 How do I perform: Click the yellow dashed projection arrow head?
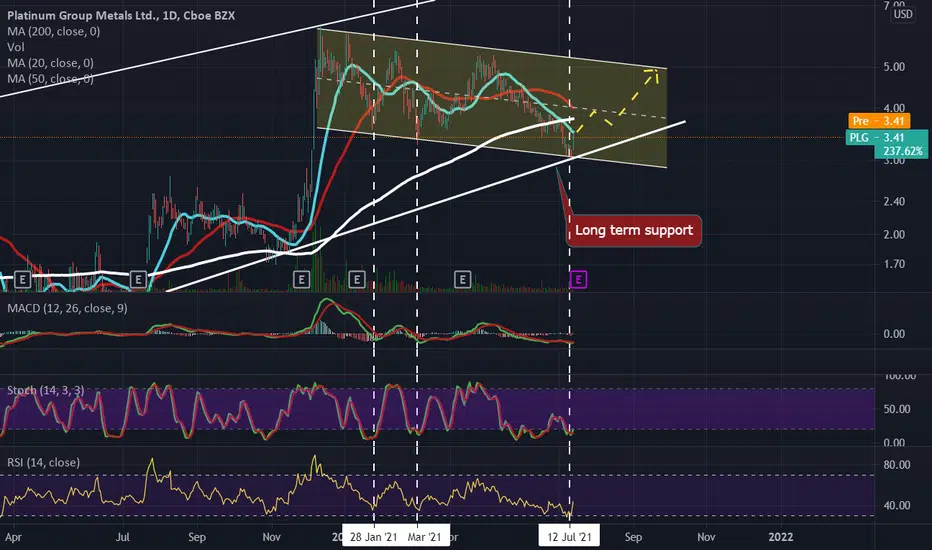653,75
